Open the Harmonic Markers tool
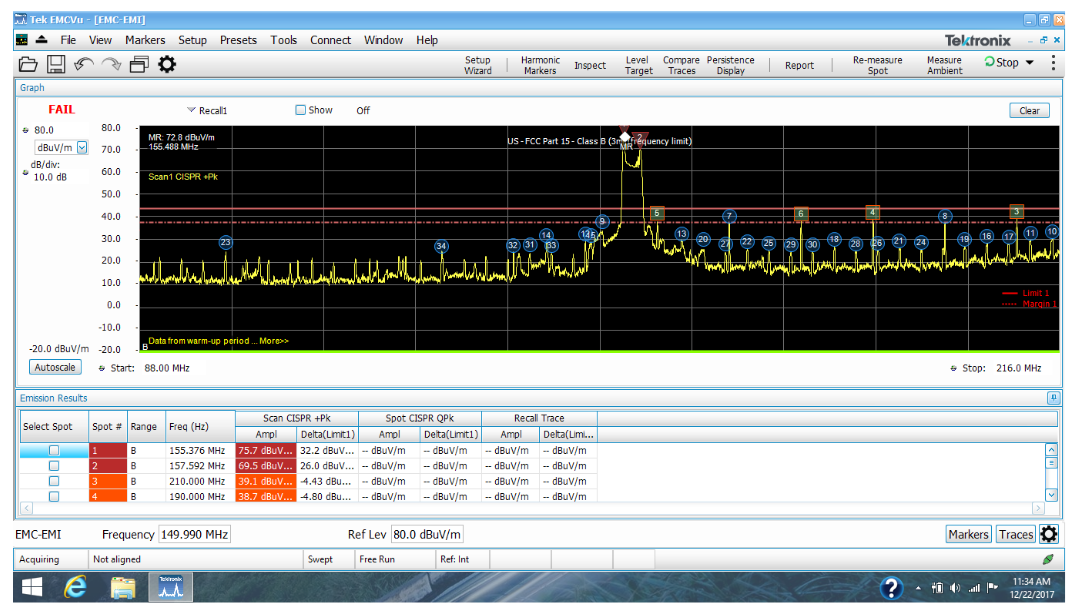 (x=540, y=64)
